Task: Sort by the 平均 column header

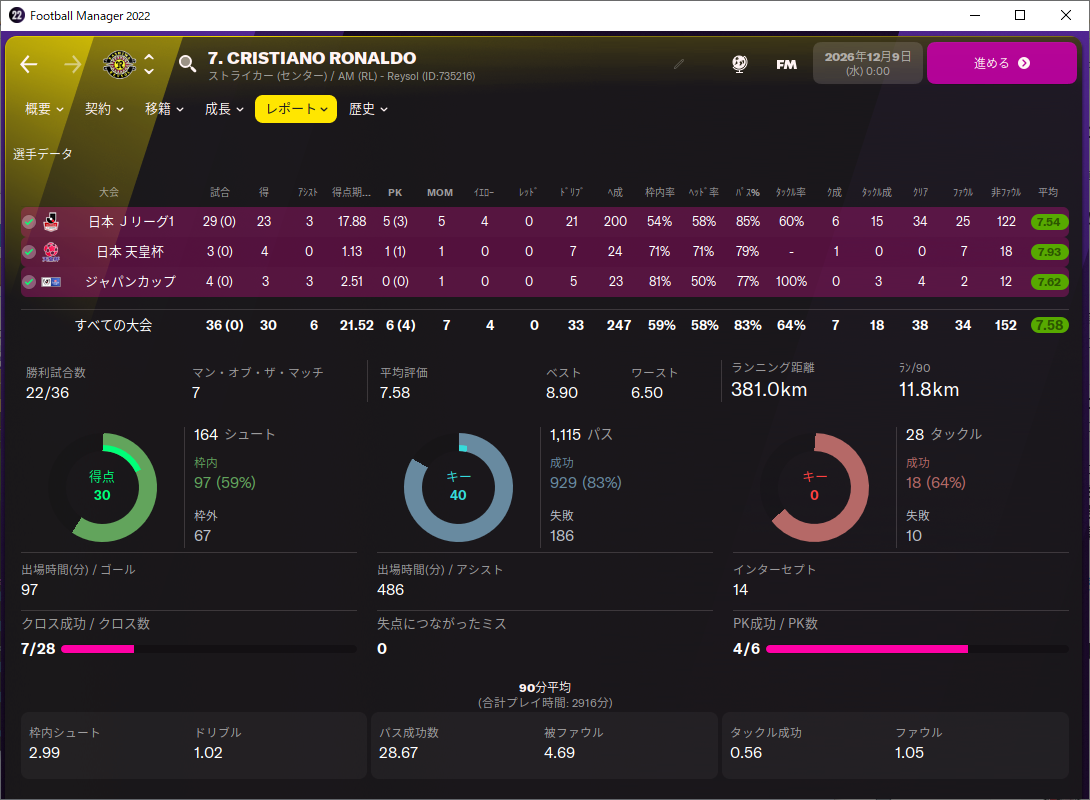Action: pos(1048,193)
